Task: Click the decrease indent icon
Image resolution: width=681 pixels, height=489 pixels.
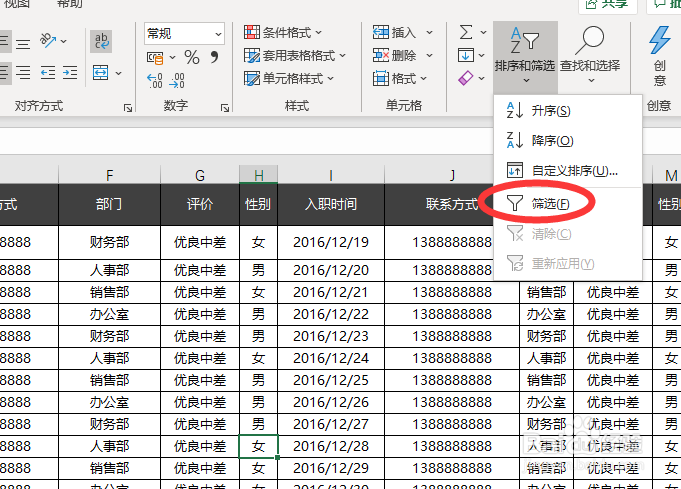Action: pyautogui.click(x=48, y=72)
